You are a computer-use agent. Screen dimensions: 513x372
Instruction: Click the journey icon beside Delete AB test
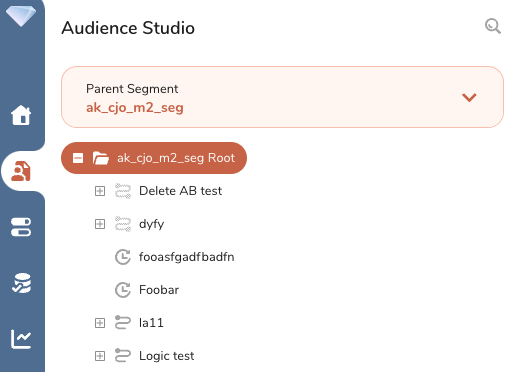123,191
